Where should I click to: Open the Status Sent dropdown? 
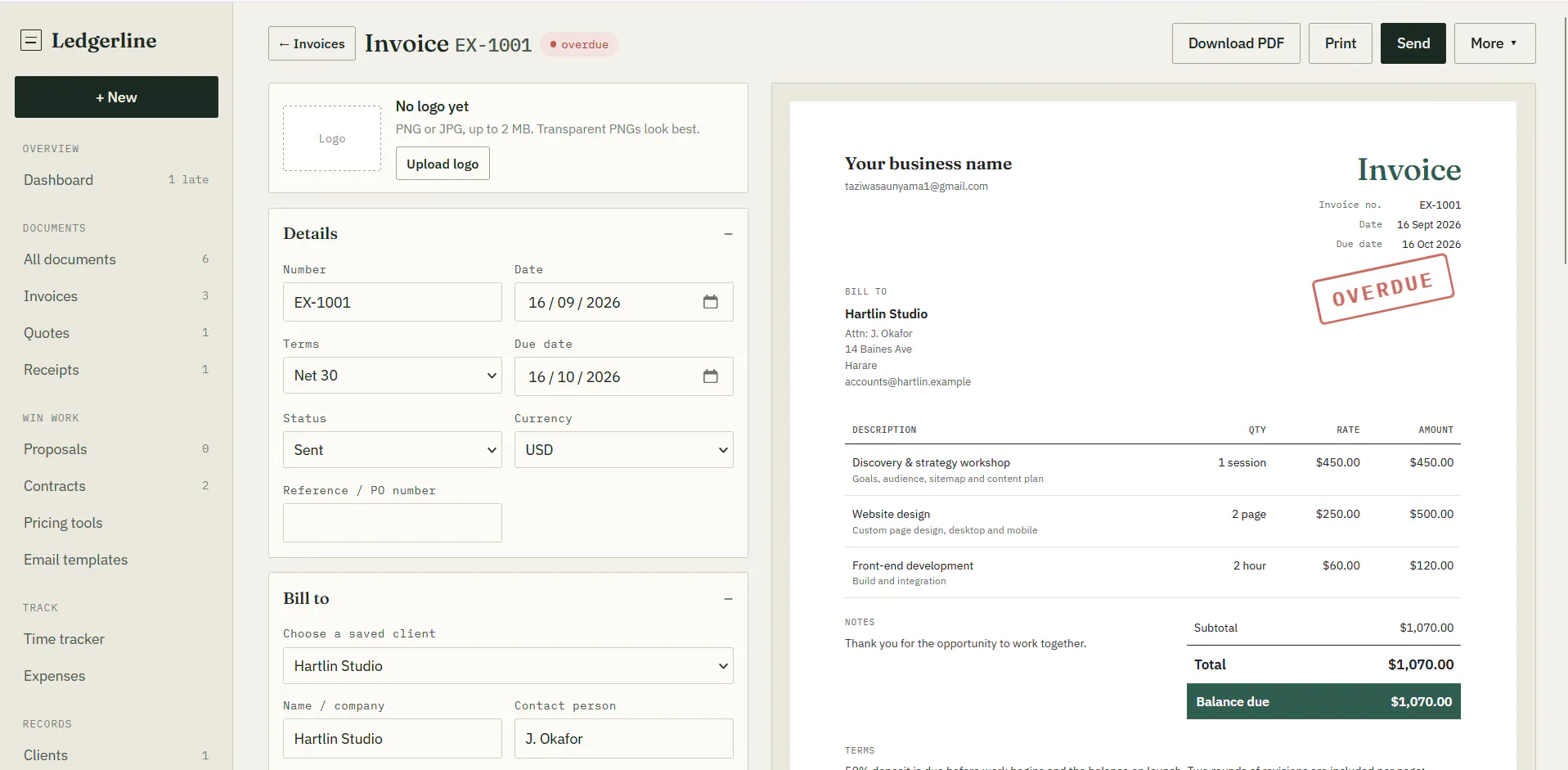pos(393,450)
